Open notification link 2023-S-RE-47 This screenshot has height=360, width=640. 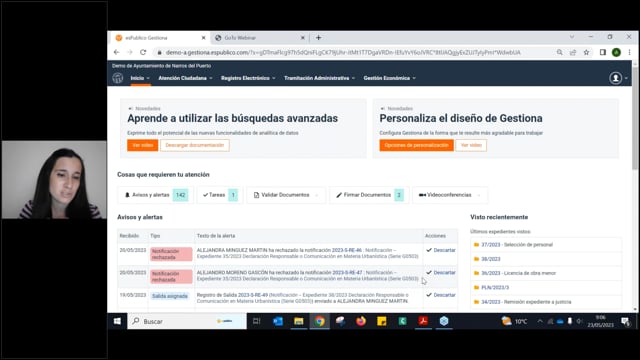(347, 273)
